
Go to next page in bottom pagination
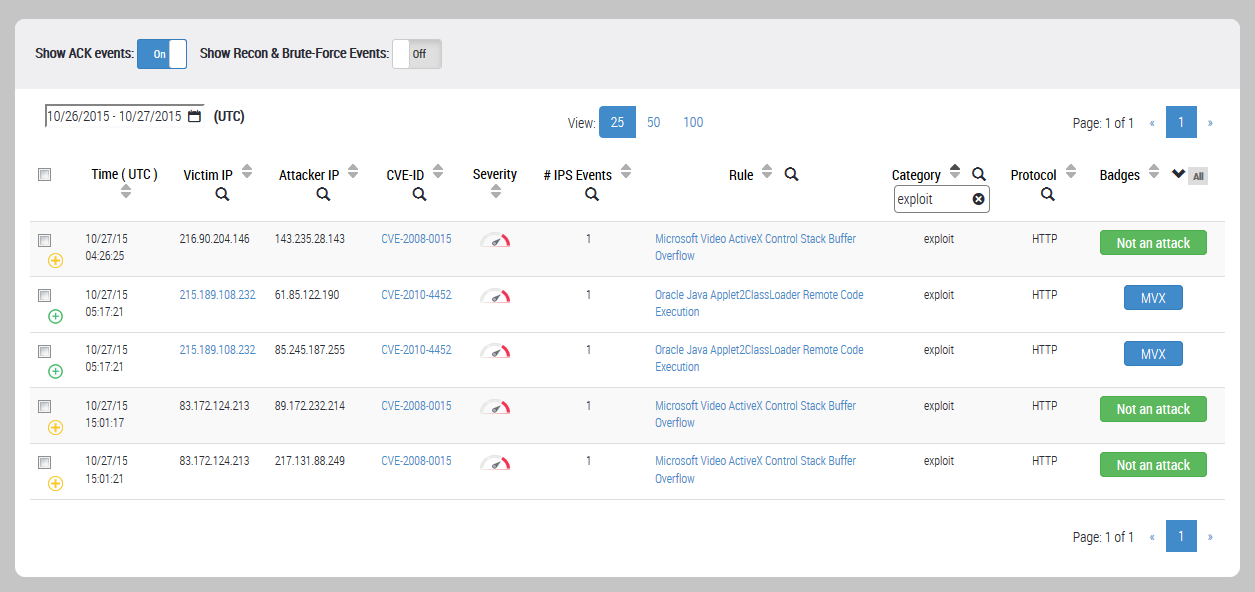coord(1210,537)
